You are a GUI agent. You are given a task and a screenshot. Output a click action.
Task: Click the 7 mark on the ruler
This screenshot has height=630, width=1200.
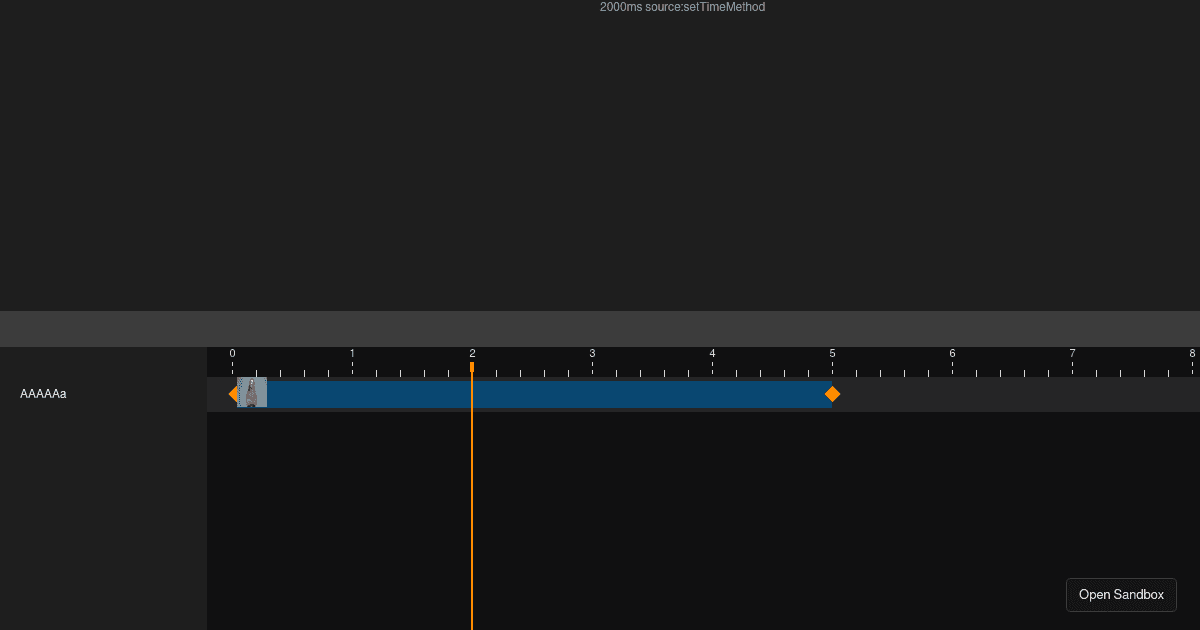click(x=1072, y=353)
